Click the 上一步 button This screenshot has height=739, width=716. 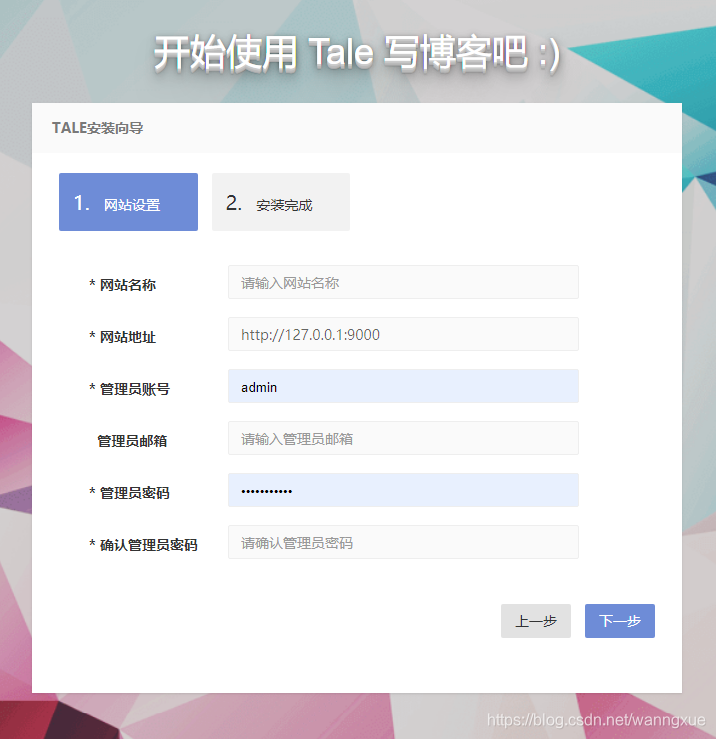536,621
